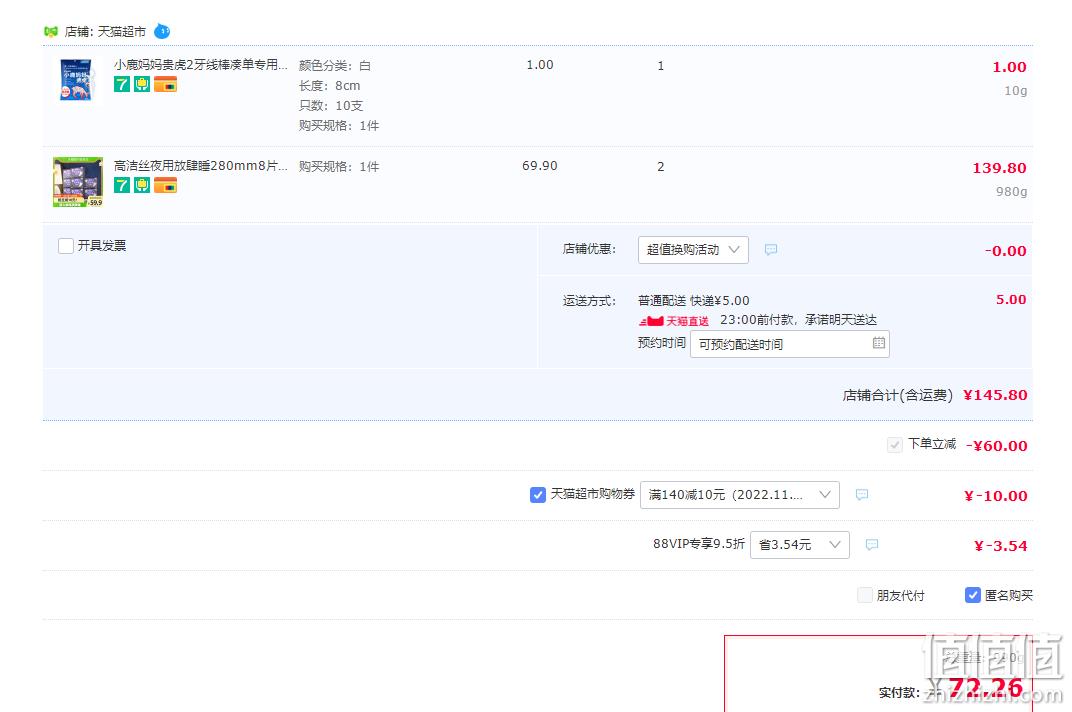Click the 980g weight text

(1011, 192)
